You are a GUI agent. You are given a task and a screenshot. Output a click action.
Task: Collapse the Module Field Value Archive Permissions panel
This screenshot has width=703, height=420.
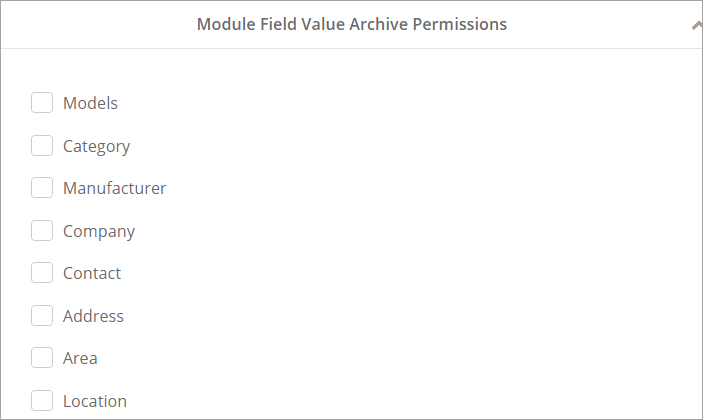click(x=696, y=26)
